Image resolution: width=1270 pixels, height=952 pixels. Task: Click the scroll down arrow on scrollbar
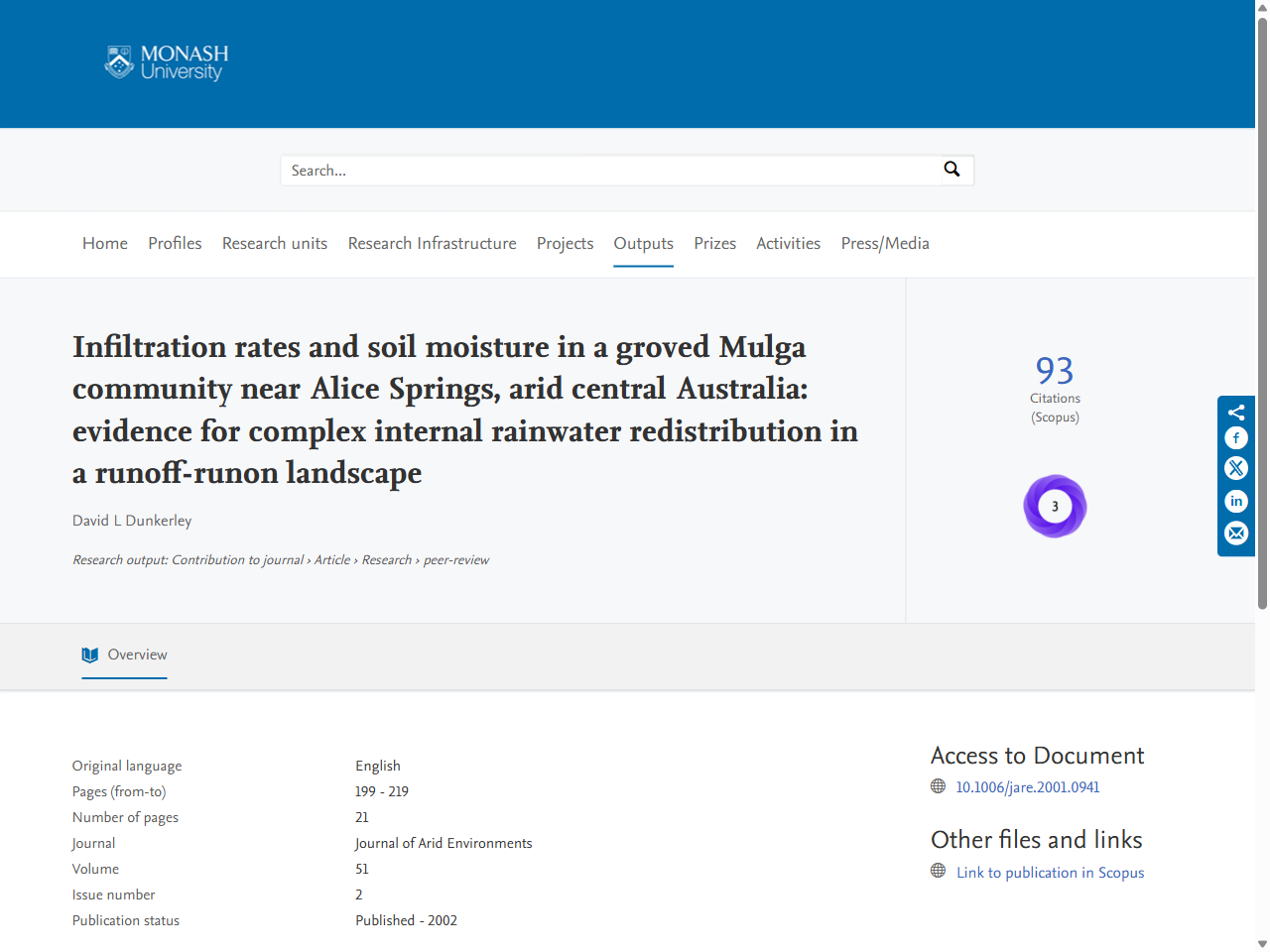point(1262,943)
